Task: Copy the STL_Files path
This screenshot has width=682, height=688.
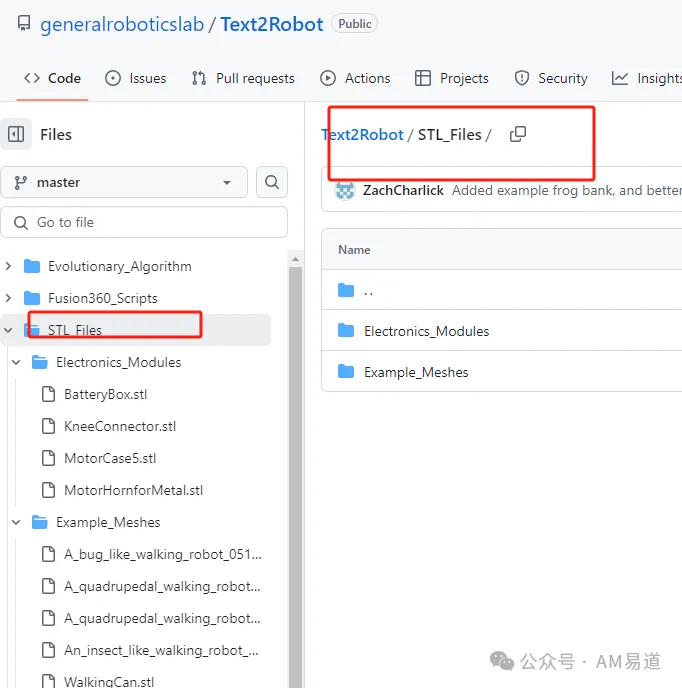Action: 518,134
